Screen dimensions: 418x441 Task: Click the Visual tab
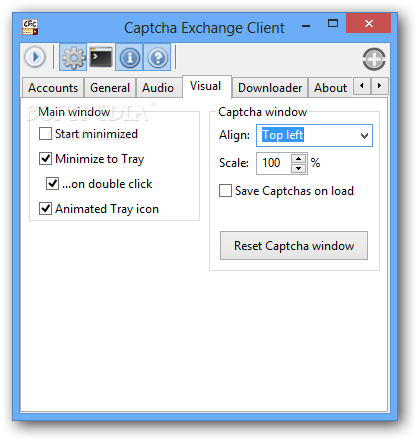206,86
